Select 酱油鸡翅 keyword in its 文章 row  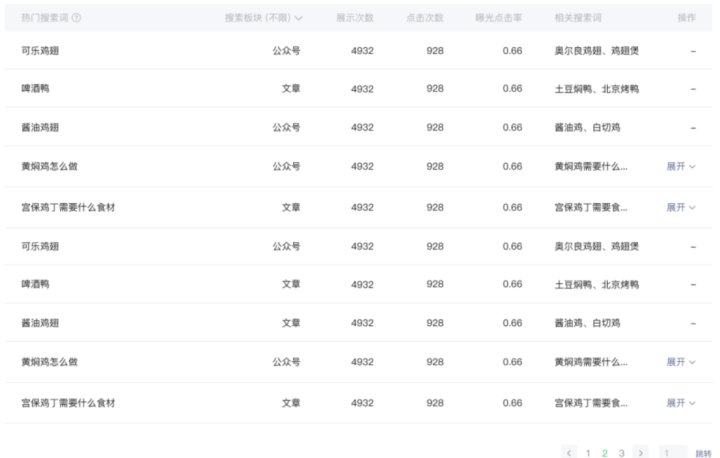pyautogui.click(x=40, y=323)
